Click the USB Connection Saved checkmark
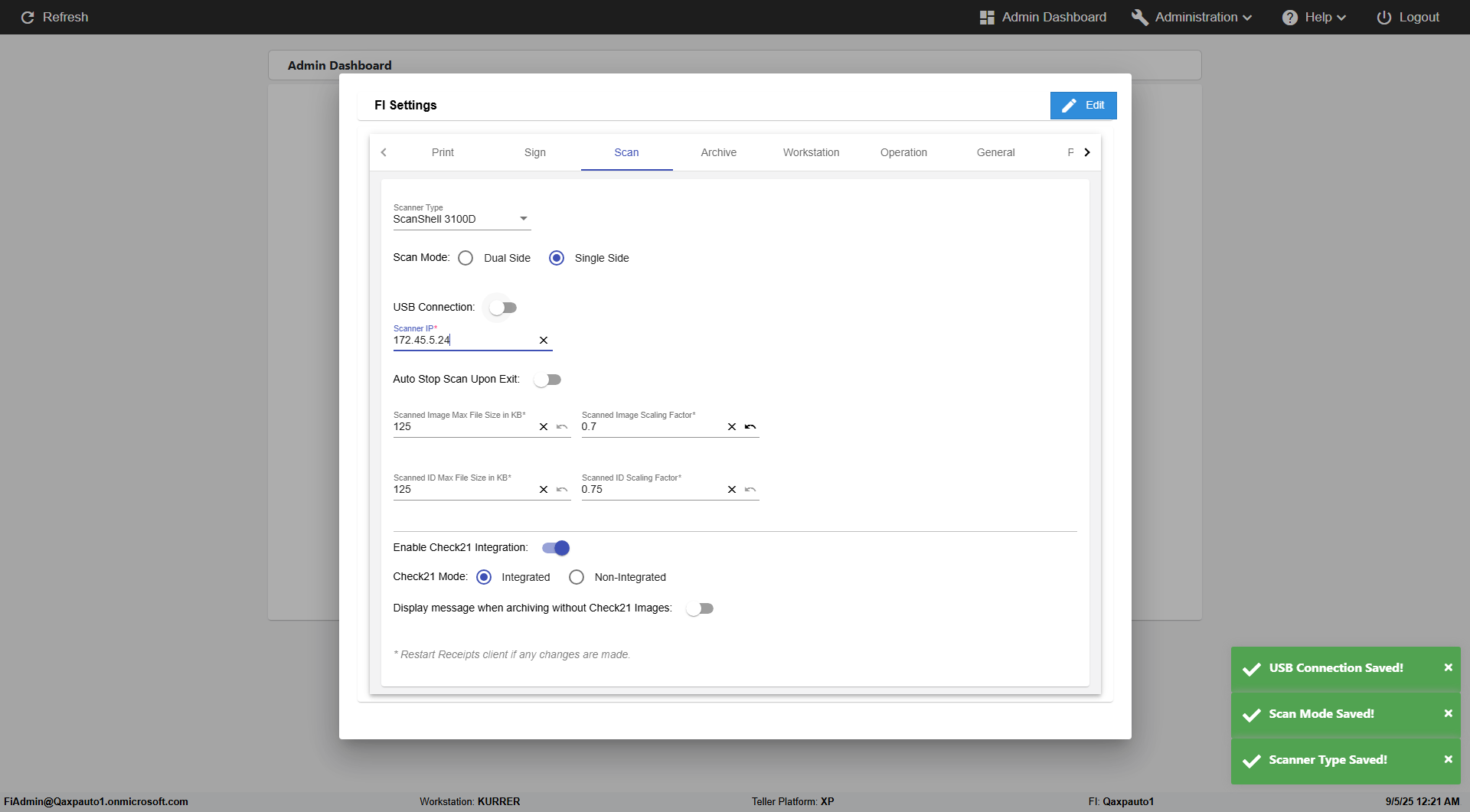Image resolution: width=1470 pixels, height=812 pixels. coord(1252,669)
